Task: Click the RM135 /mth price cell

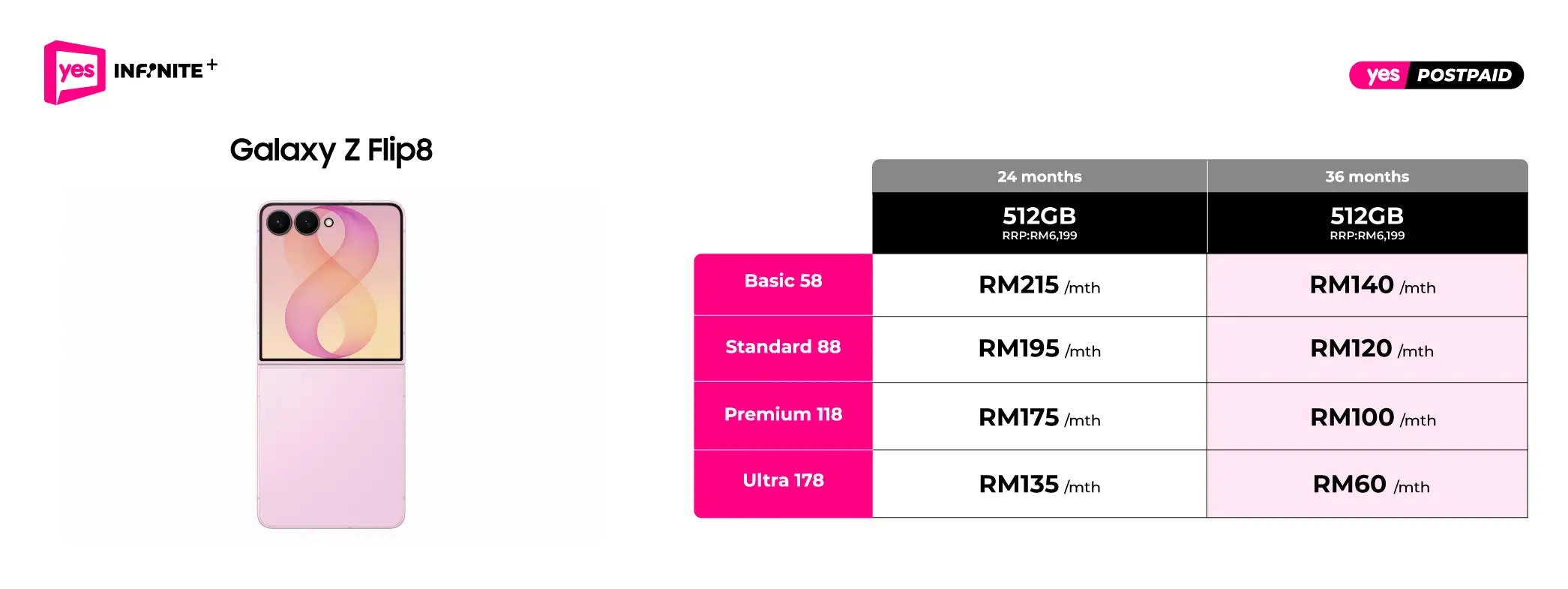Action: coord(1039,484)
